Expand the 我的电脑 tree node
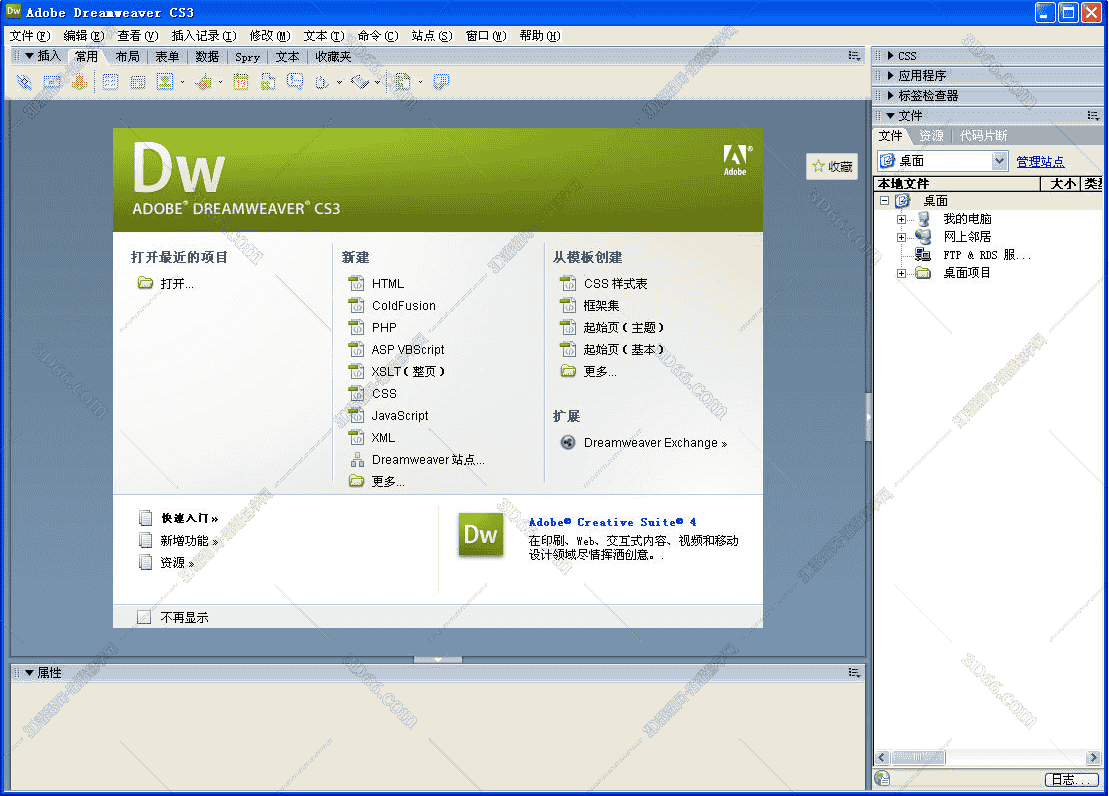This screenshot has height=796, width=1109. click(900, 218)
